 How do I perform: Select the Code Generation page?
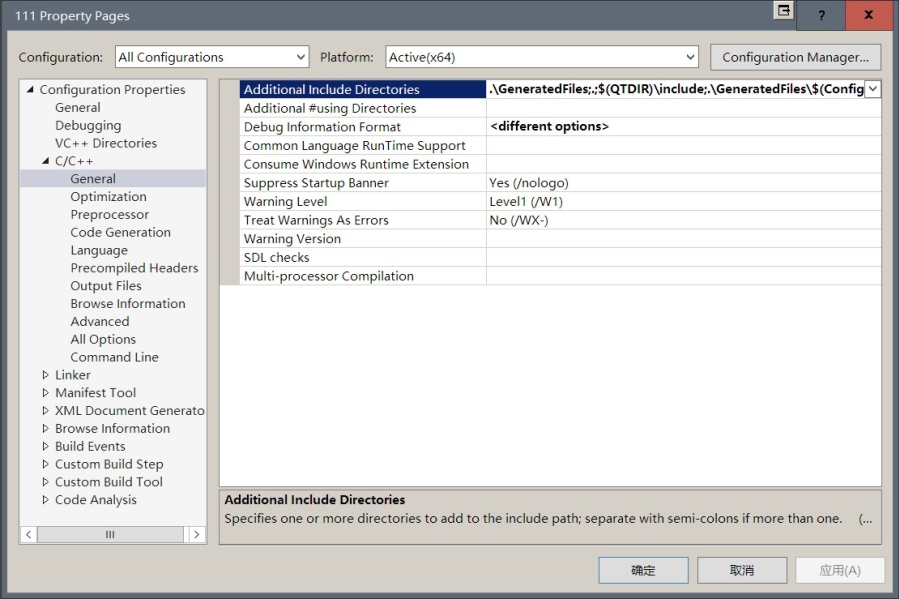[121, 232]
